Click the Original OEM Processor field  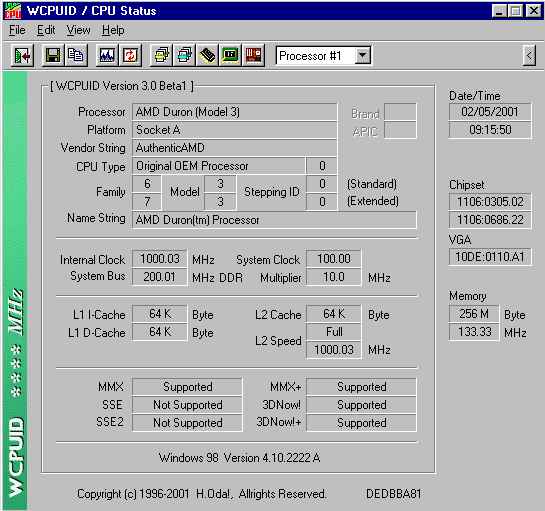[x=219, y=166]
